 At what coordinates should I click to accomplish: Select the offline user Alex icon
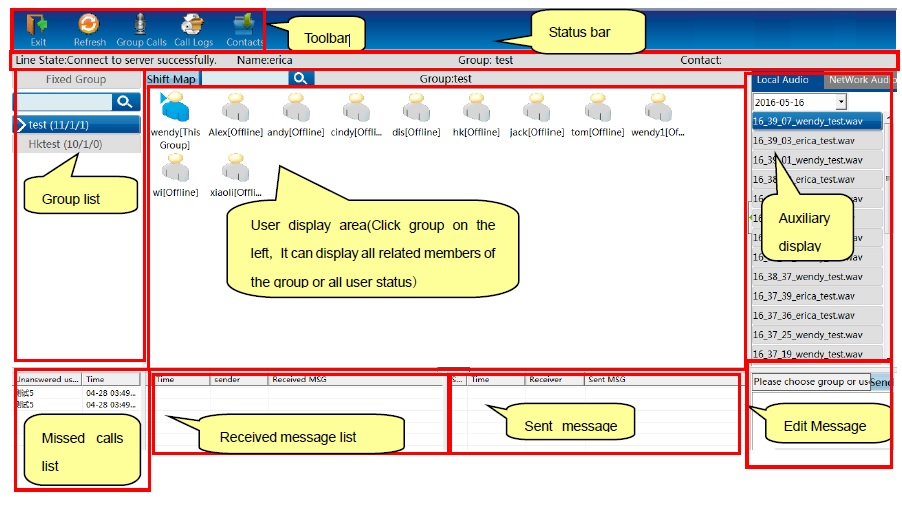tap(237, 107)
